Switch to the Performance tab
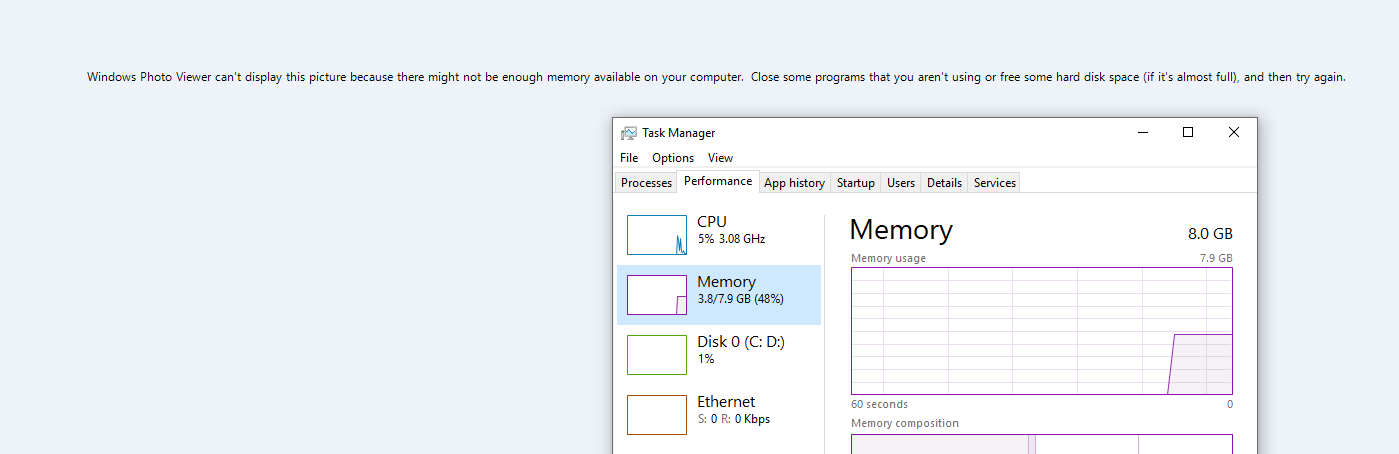 click(x=718, y=182)
